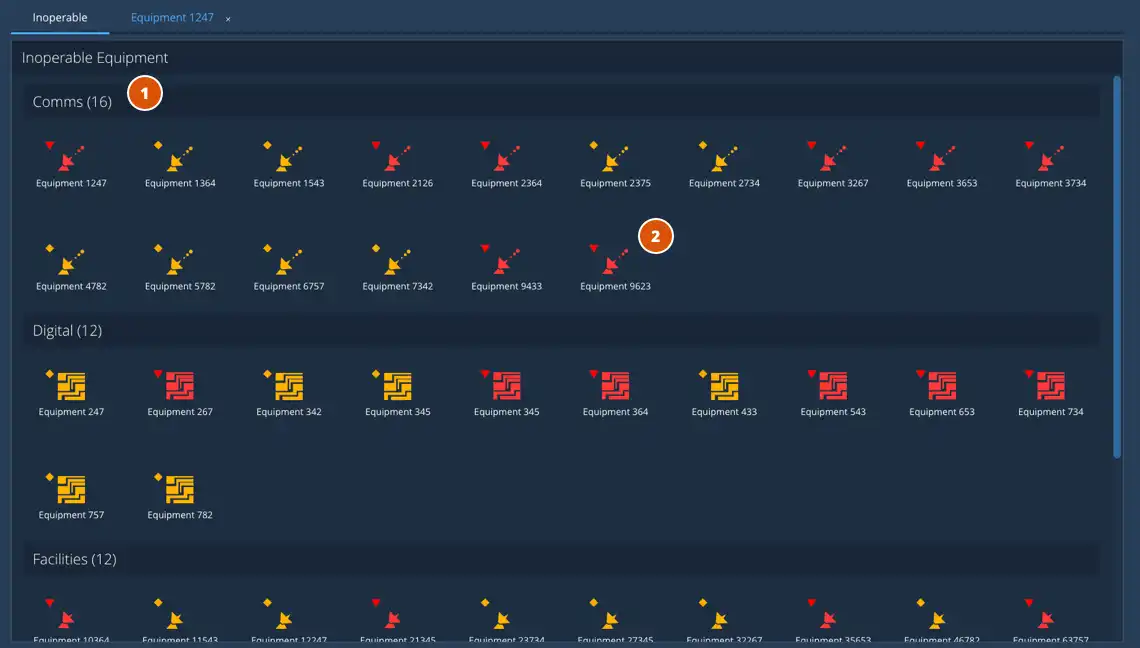Choose the Equipment 757 digital icon
The height and width of the screenshot is (648, 1140).
[71, 489]
